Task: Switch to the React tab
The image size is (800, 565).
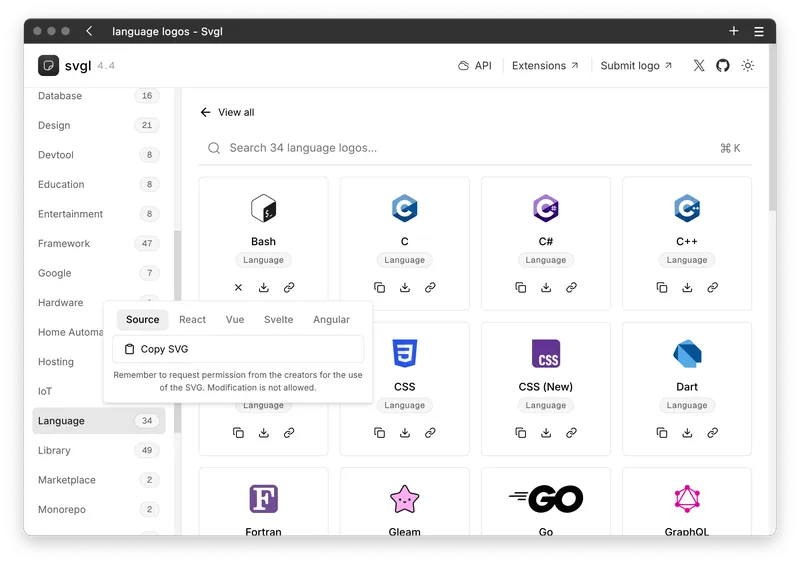Action: [192, 320]
